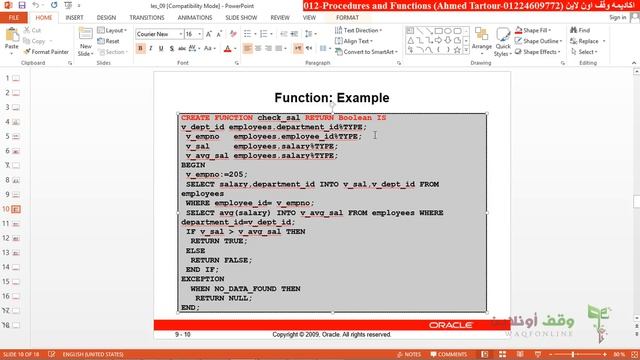Click the spell check icon in status bar

tap(51, 354)
